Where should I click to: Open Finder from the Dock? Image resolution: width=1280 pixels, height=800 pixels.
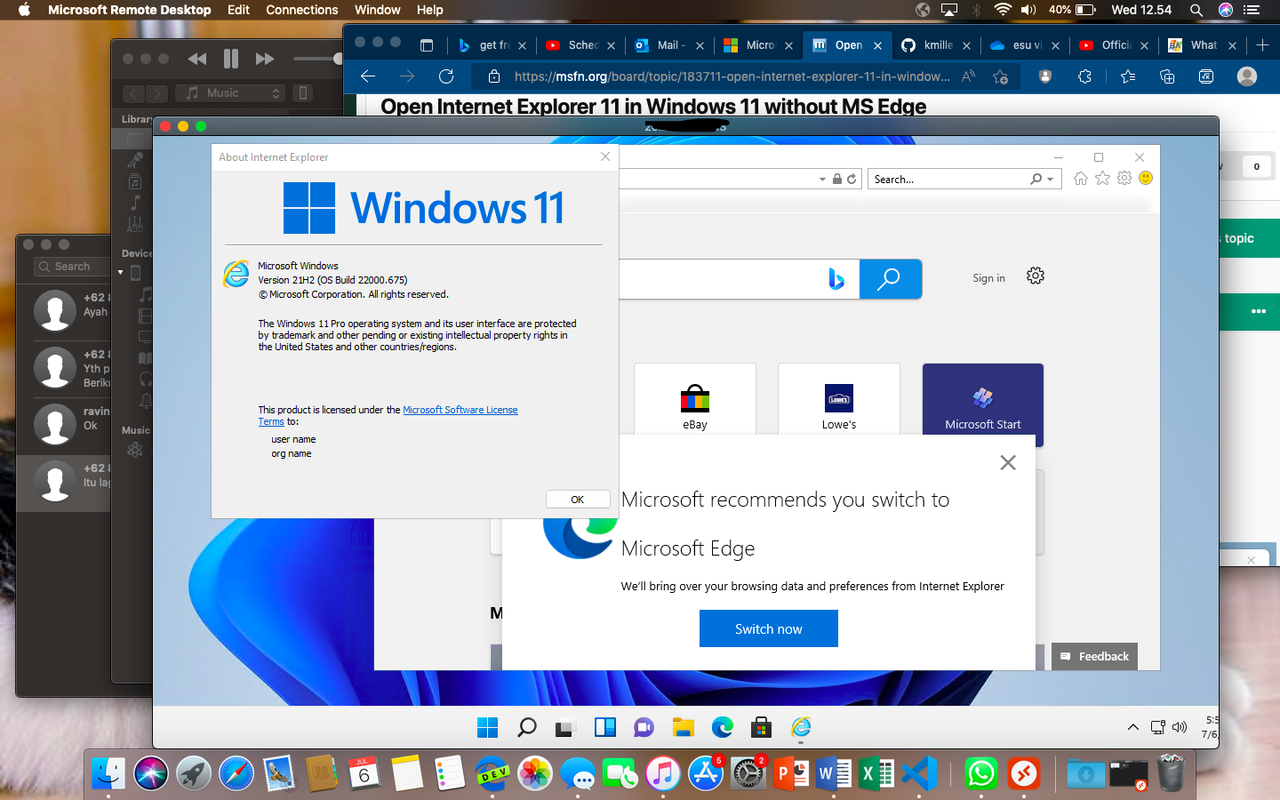click(x=107, y=773)
